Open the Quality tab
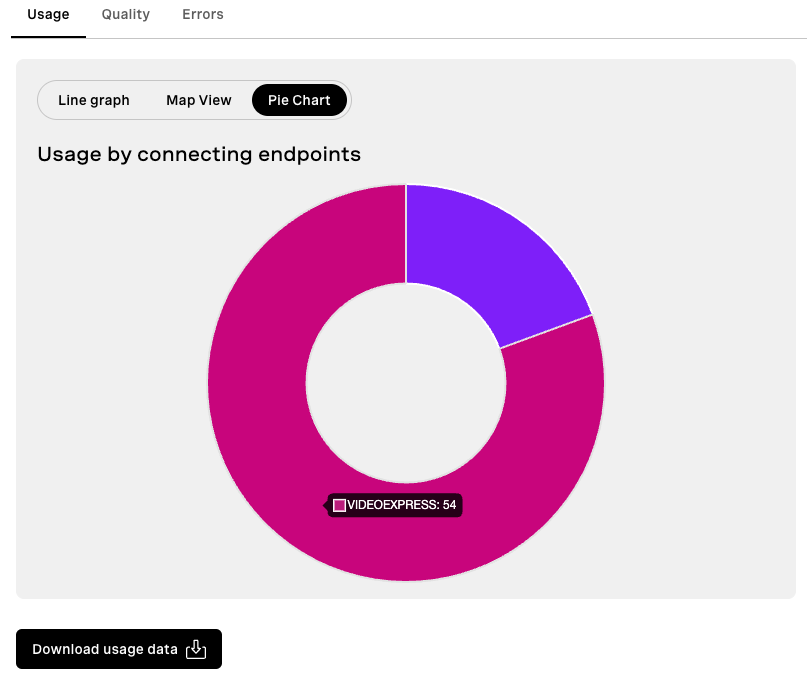This screenshot has height=675, width=807. 126,14
